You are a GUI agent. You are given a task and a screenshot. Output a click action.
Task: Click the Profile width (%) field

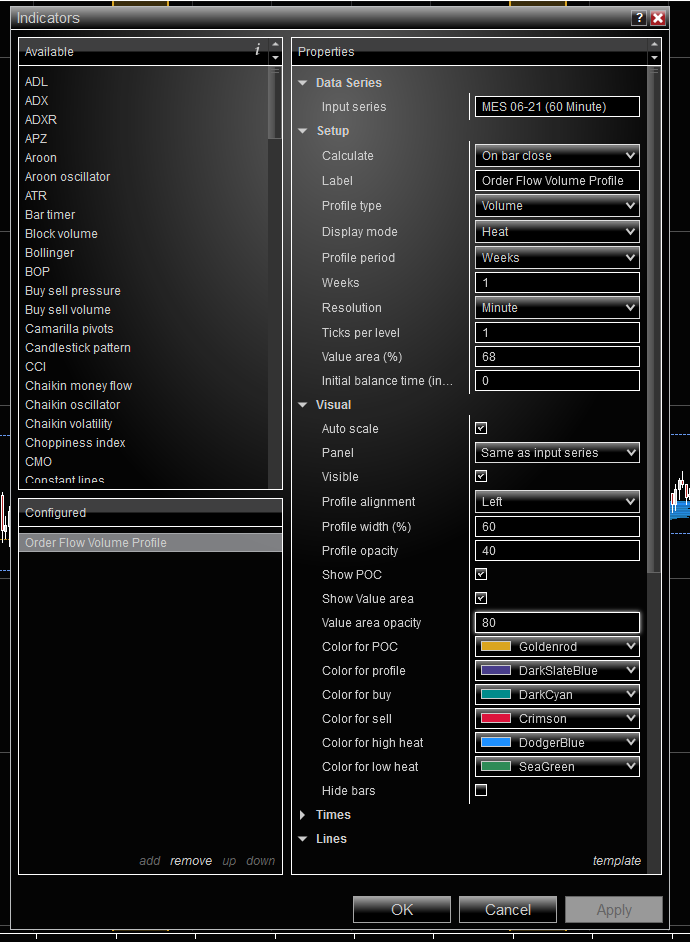coord(557,526)
